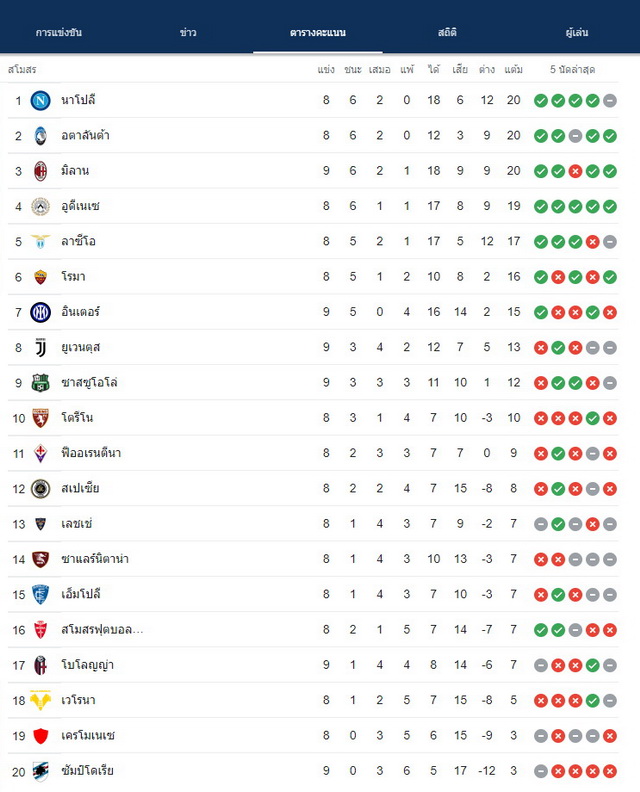This screenshot has height=792, width=640.
Task: Click the Juventus club logo
Action: (x=40, y=348)
